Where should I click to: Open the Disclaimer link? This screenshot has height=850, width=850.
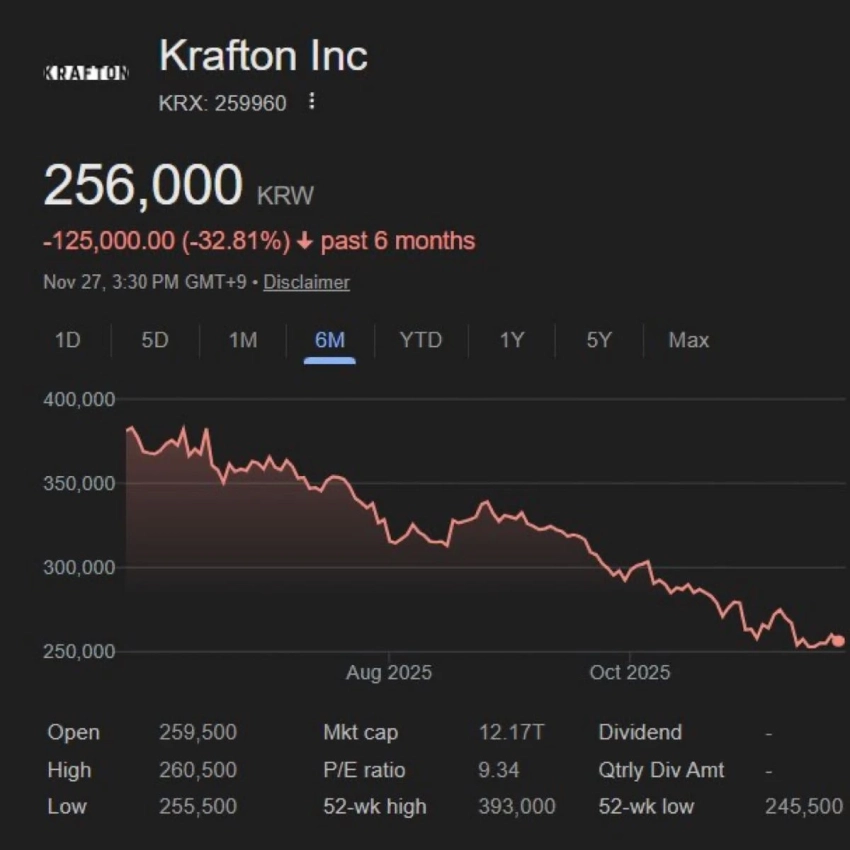click(x=307, y=282)
